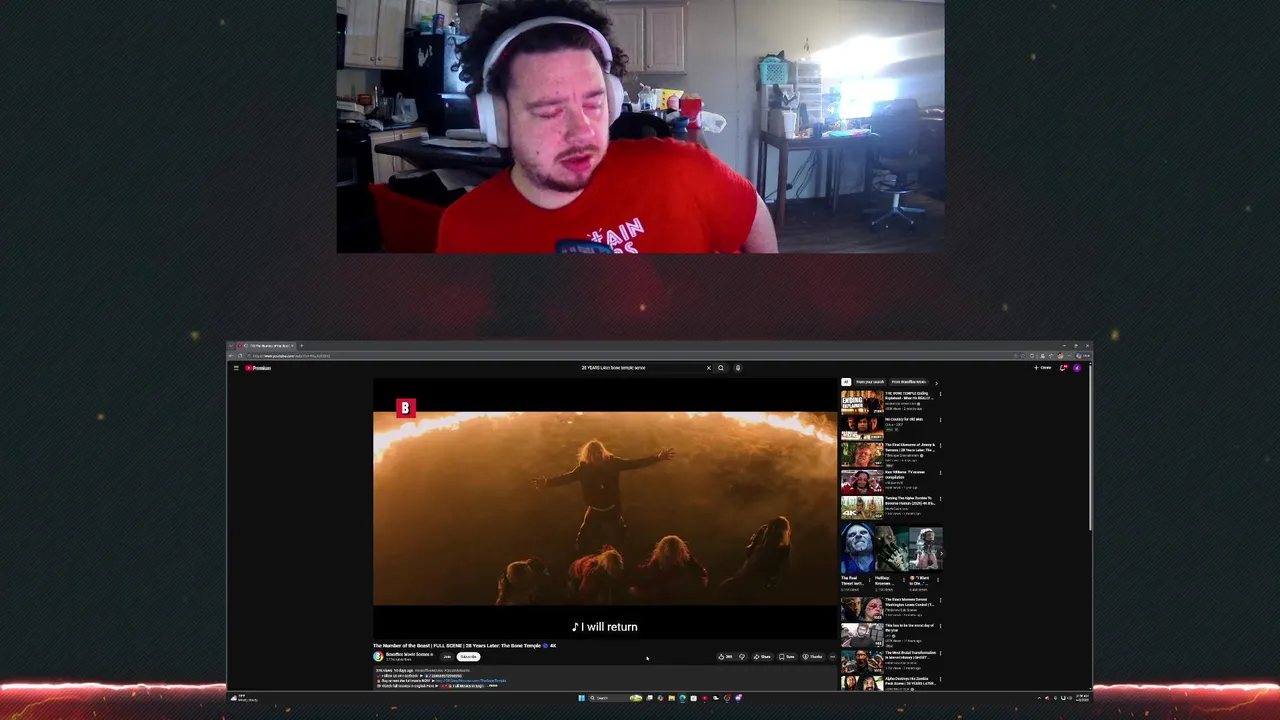Viewport: 1280px width, 720px height.
Task: Click the Create button
Action: pos(1043,368)
